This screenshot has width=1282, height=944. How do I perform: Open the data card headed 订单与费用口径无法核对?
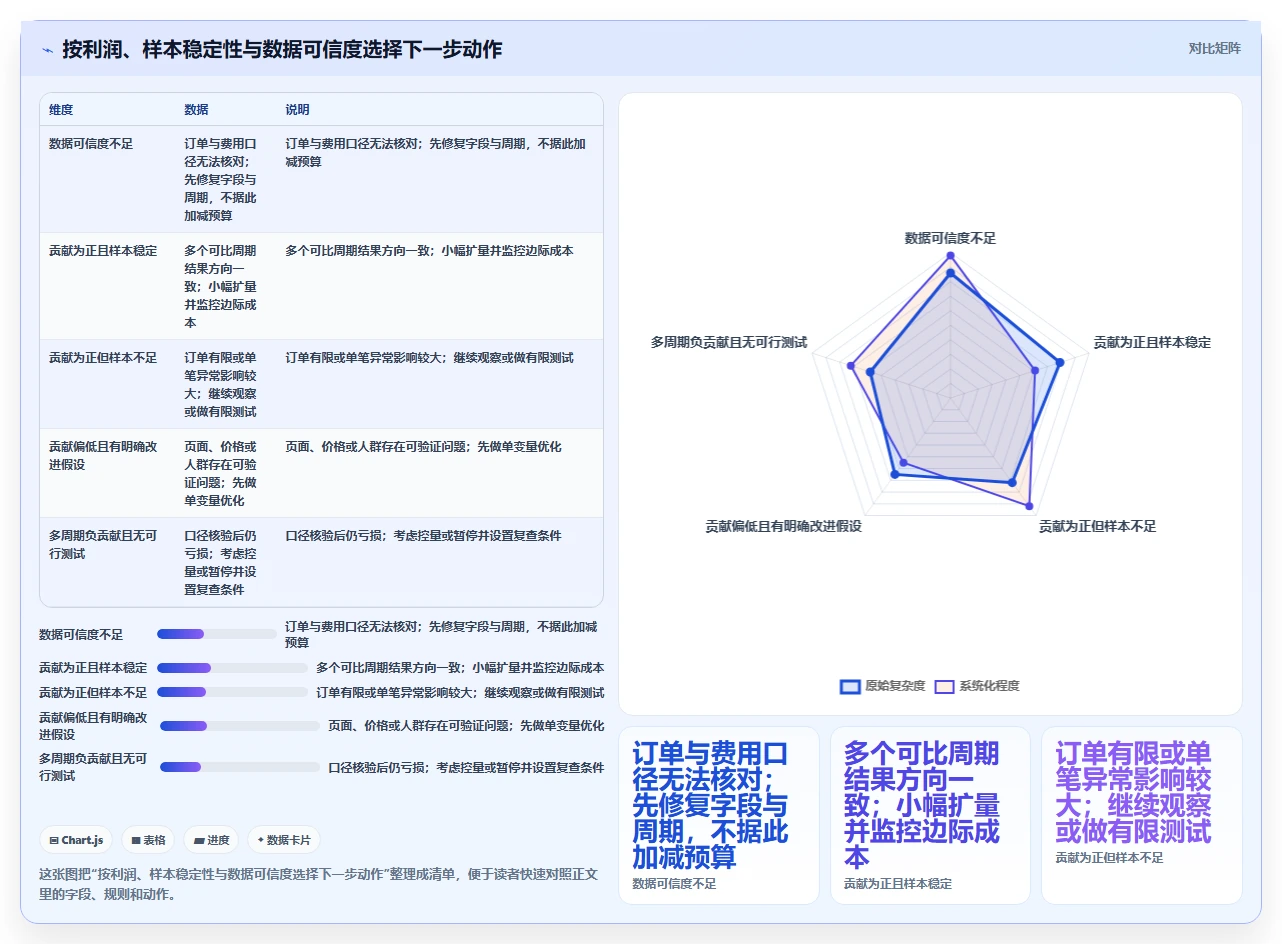pyautogui.click(x=718, y=815)
